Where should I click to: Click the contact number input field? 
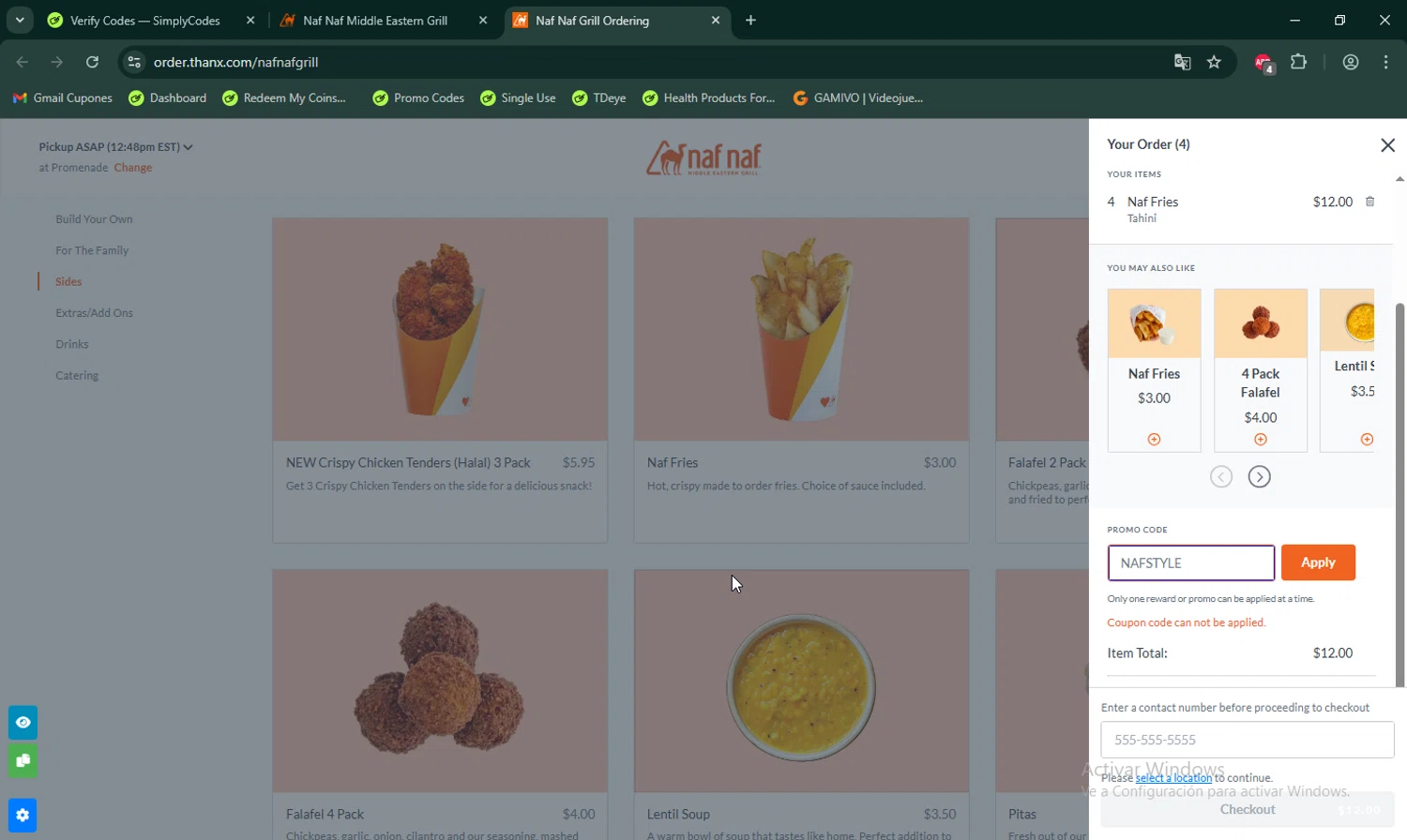tap(1247, 740)
